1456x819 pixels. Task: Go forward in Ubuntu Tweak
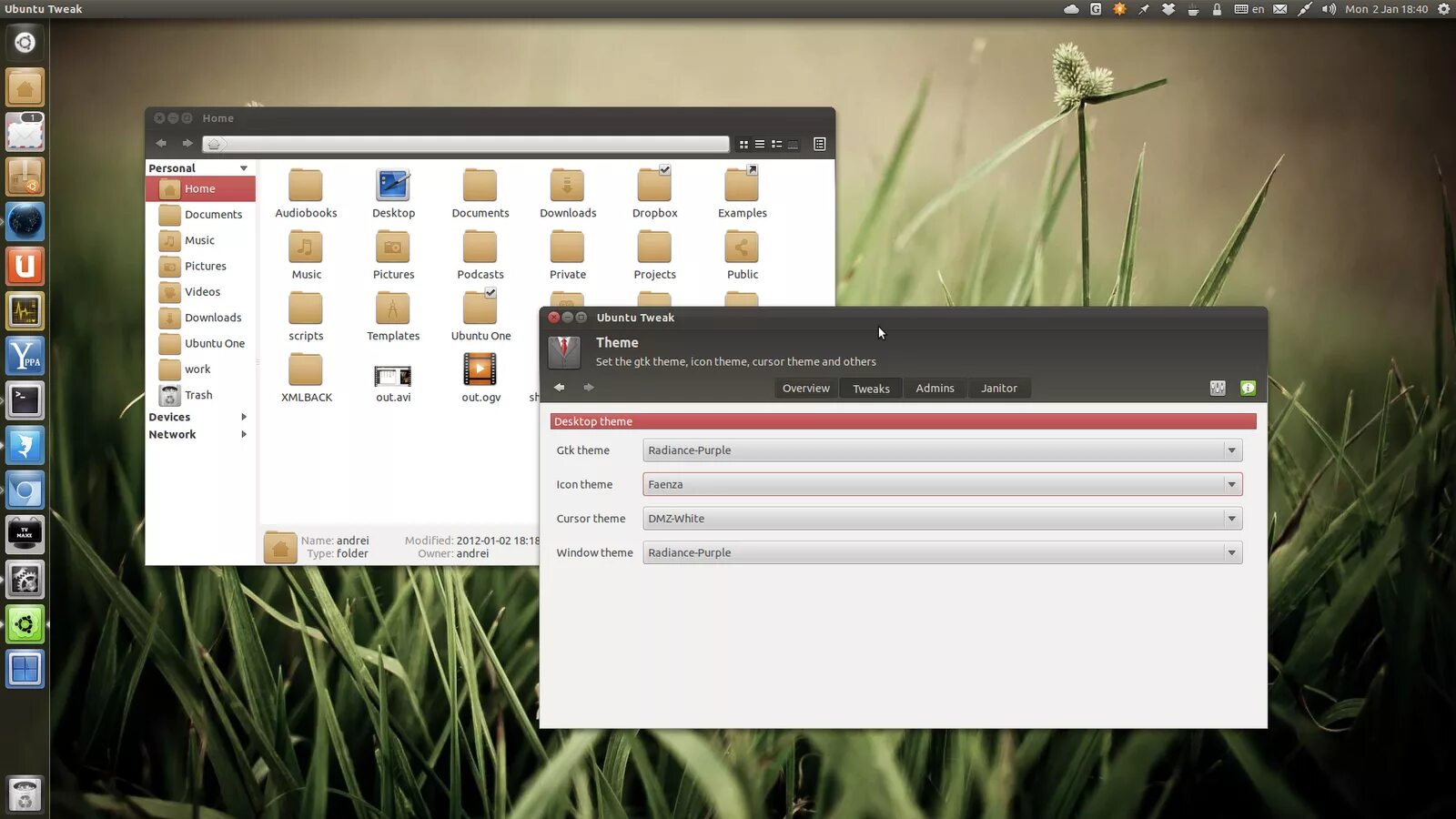[589, 388]
